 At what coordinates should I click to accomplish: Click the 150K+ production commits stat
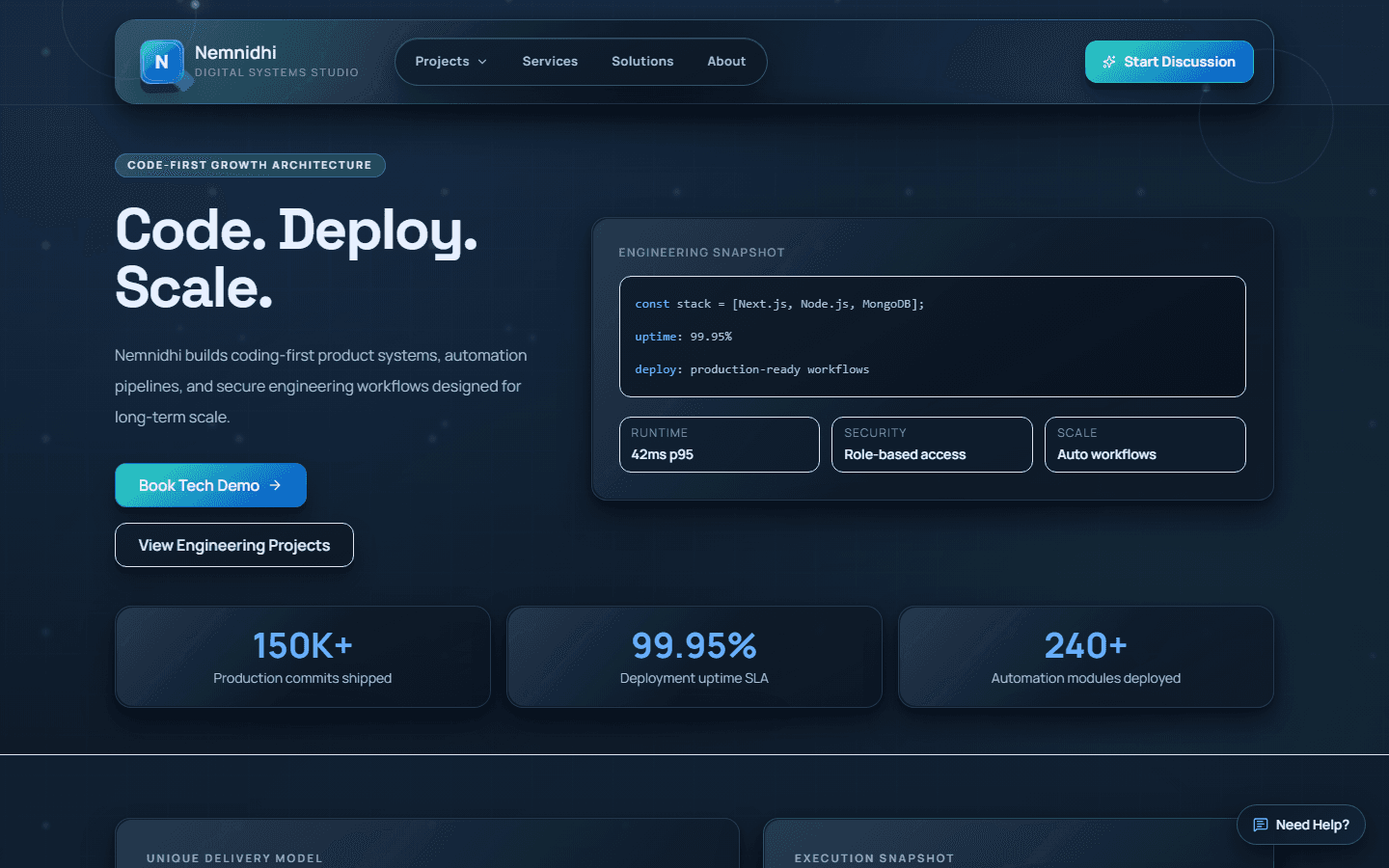[x=303, y=657]
